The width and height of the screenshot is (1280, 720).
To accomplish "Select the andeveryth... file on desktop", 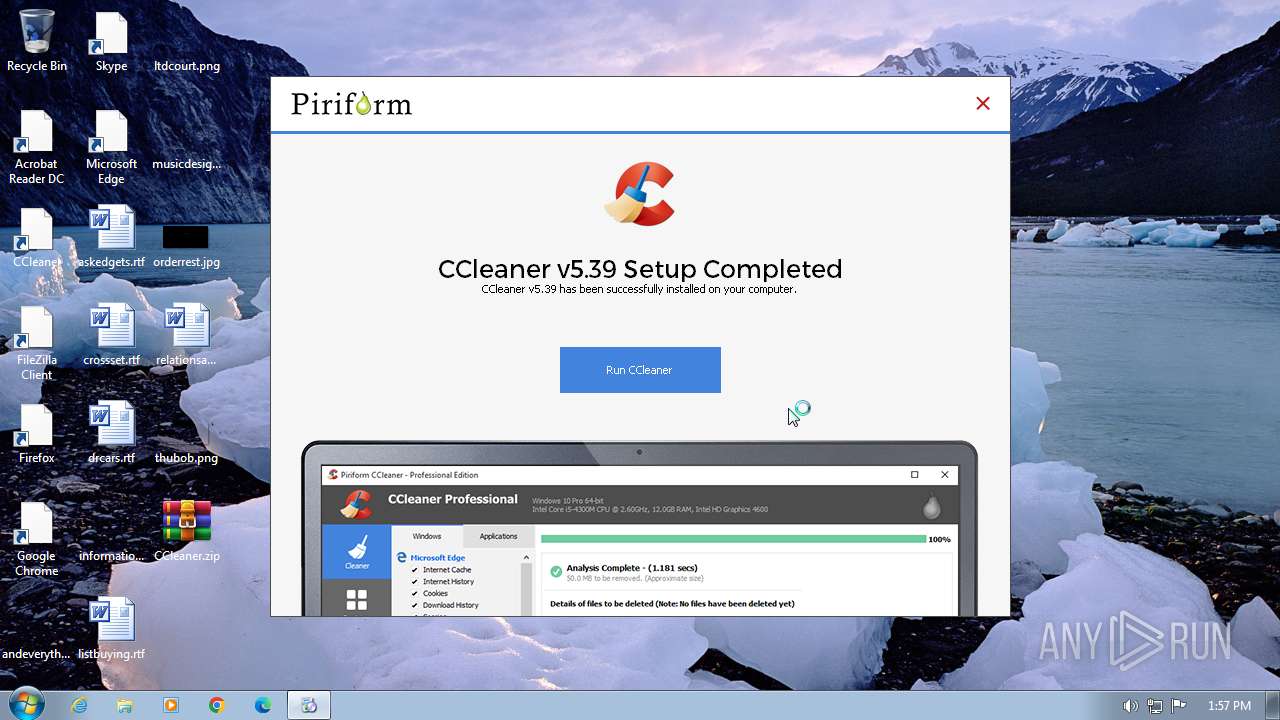I will coord(37,654).
